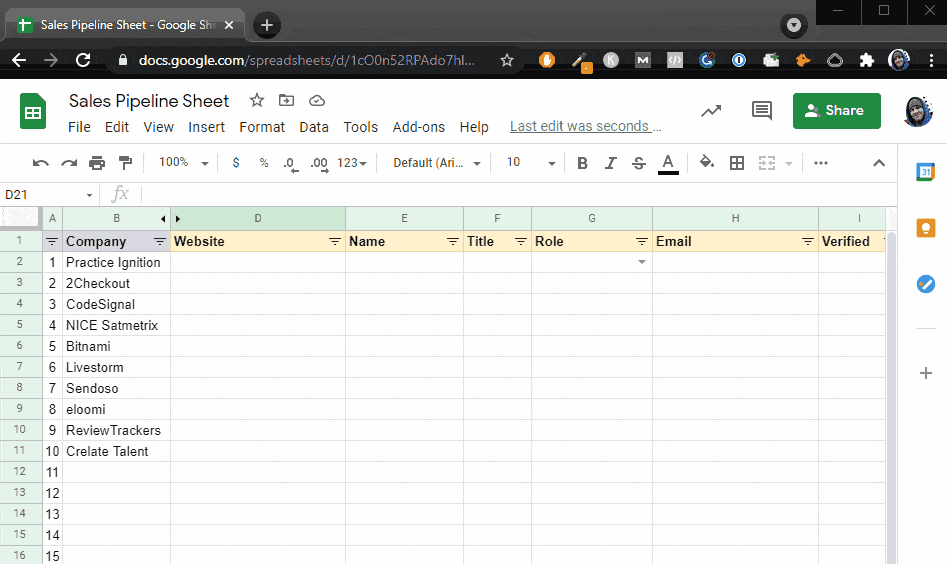Open the Role dropdown in row 2
This screenshot has height=564, width=947.
coord(641,262)
